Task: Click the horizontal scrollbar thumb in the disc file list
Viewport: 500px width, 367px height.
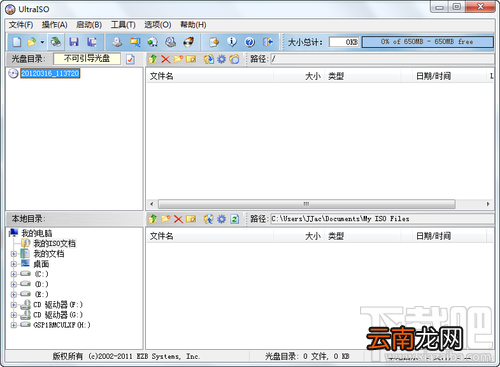Action: pyautogui.click(x=307, y=204)
